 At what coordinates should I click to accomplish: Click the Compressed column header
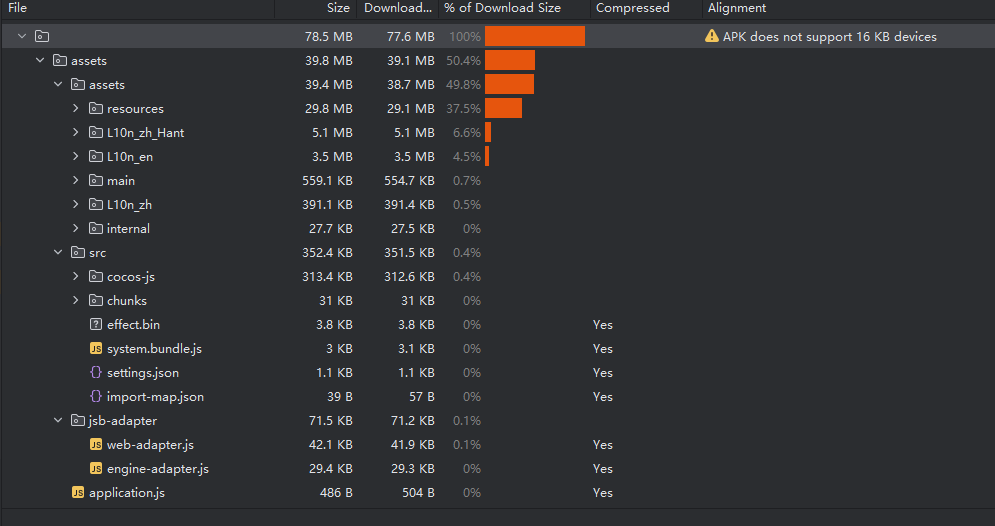tap(632, 8)
